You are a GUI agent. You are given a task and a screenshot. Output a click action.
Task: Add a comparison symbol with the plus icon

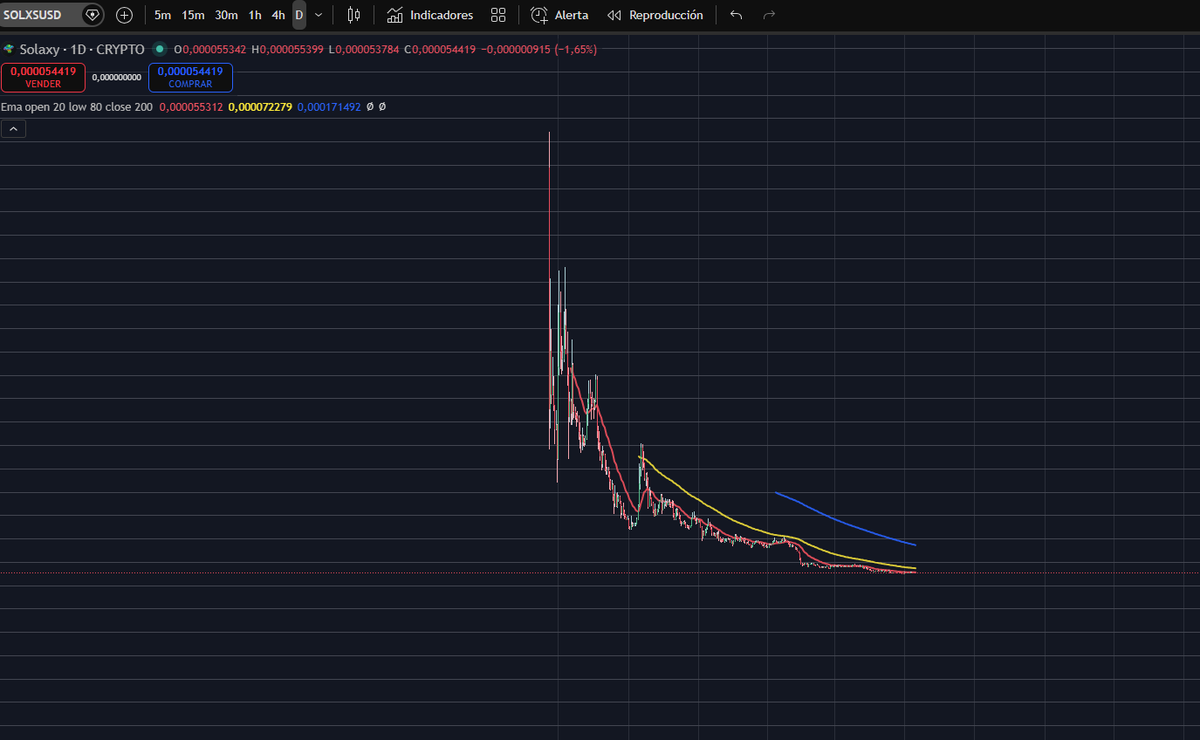click(x=124, y=15)
